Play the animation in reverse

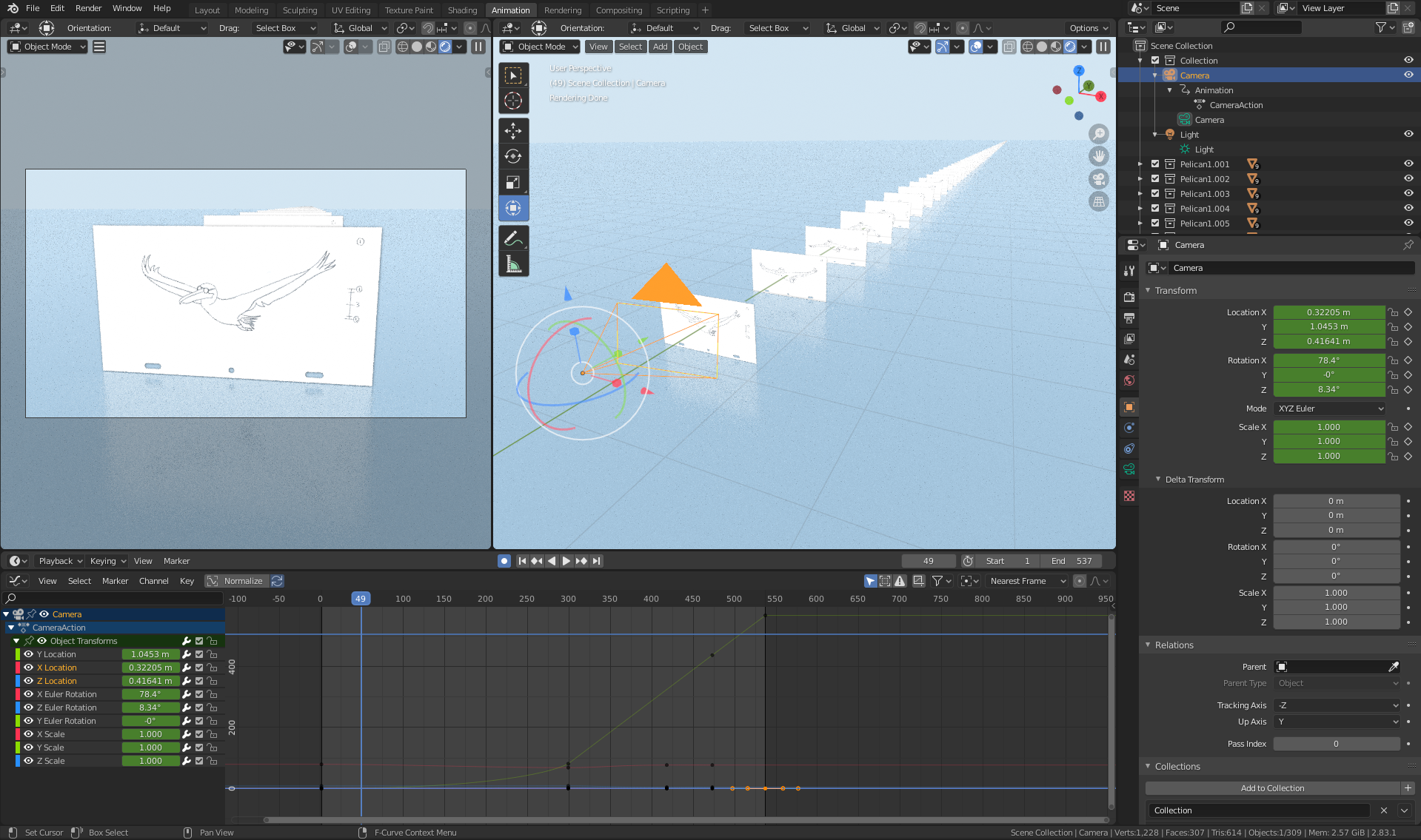pos(552,561)
